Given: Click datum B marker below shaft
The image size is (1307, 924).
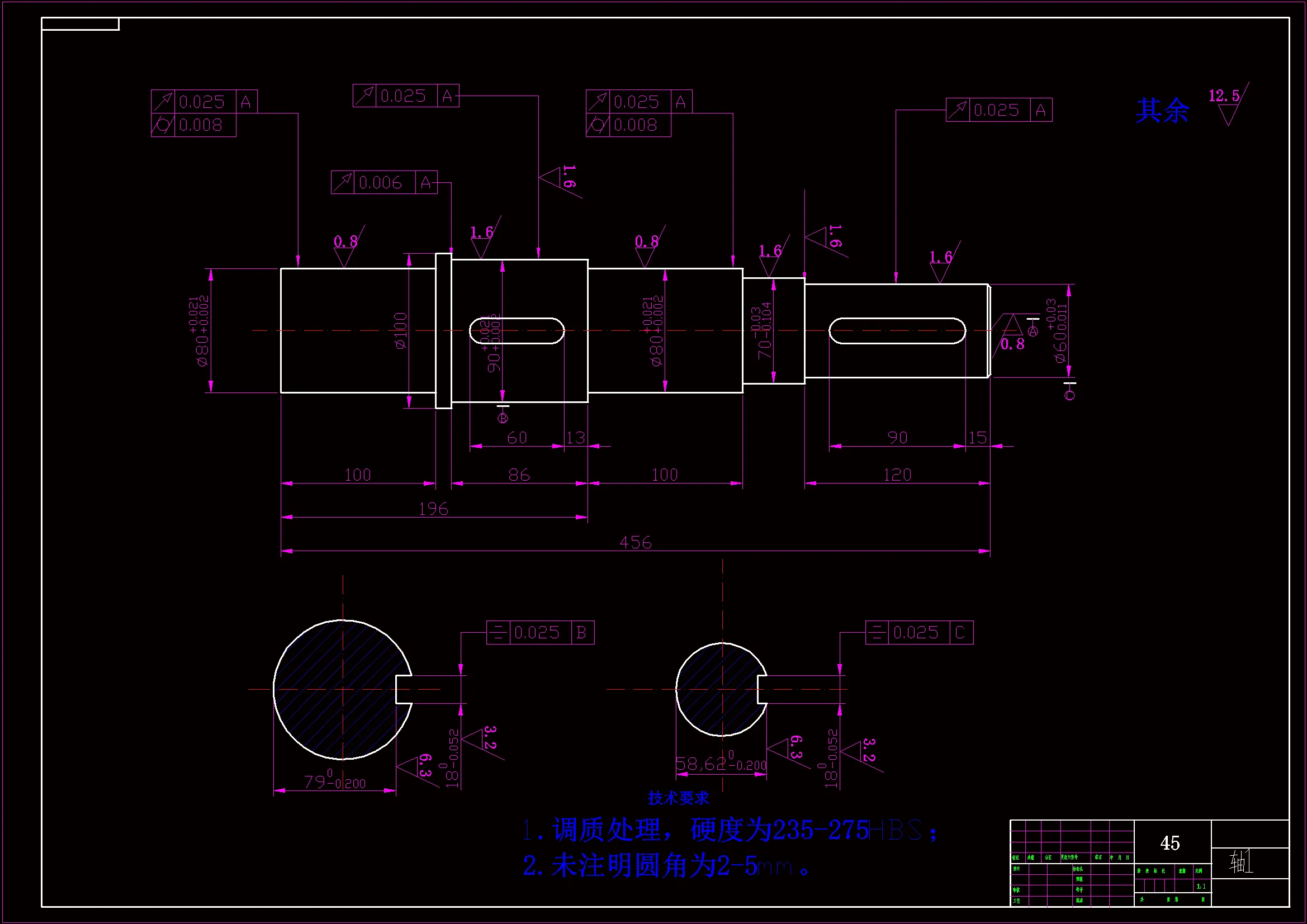Looking at the screenshot, I should coord(503,417).
